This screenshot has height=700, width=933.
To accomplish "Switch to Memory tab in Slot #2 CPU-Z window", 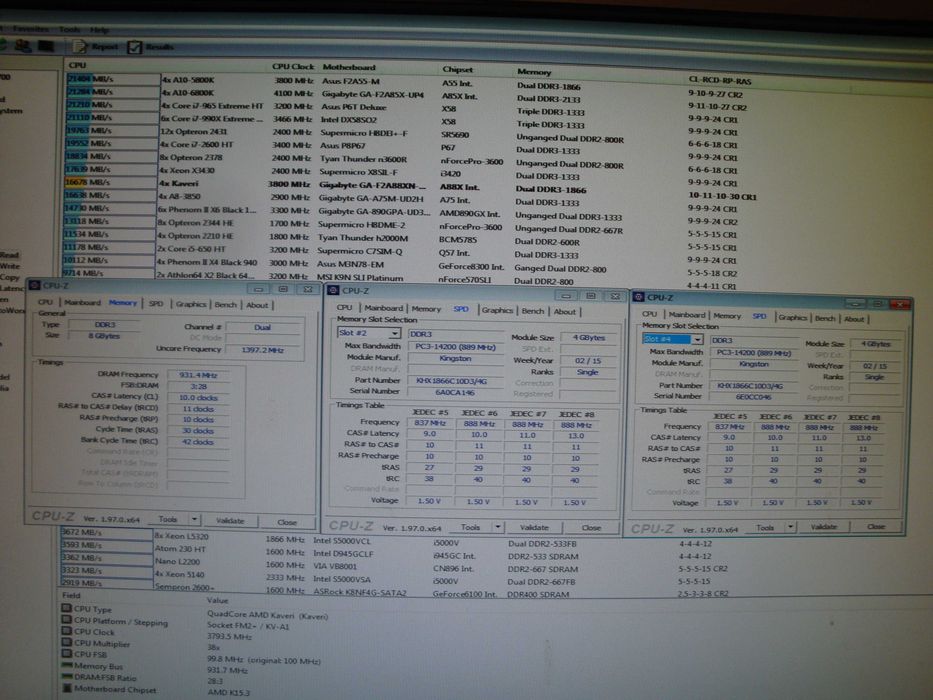I will 426,309.
